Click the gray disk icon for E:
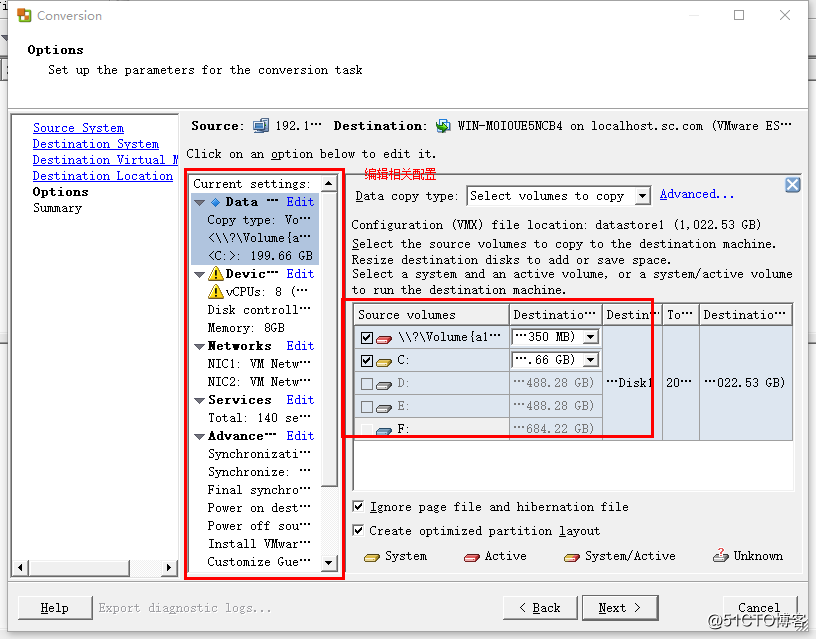Image resolution: width=816 pixels, height=639 pixels. (384, 408)
